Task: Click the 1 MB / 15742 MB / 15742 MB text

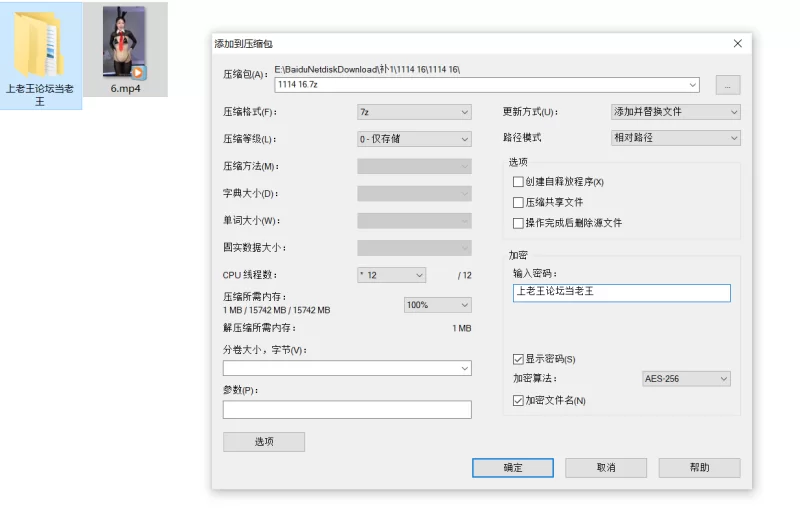Action: (277, 310)
